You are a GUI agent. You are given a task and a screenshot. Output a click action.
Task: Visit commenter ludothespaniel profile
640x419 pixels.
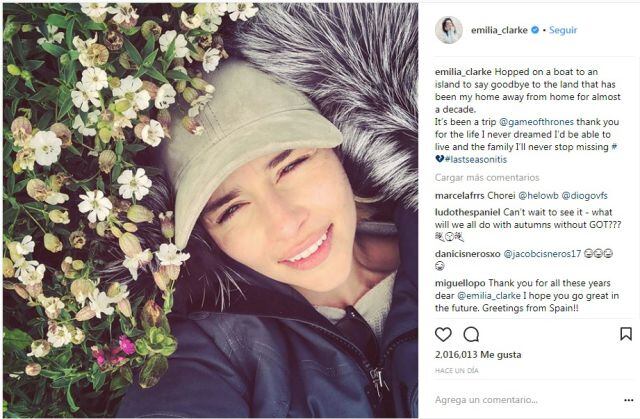[x=467, y=213]
